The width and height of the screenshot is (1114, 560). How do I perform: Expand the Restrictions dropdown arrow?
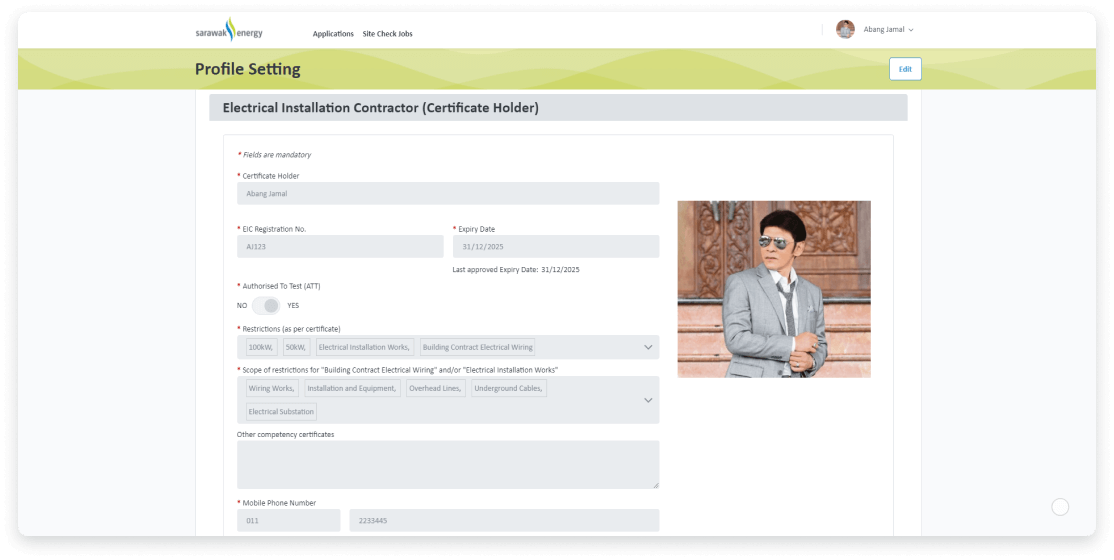coord(648,348)
